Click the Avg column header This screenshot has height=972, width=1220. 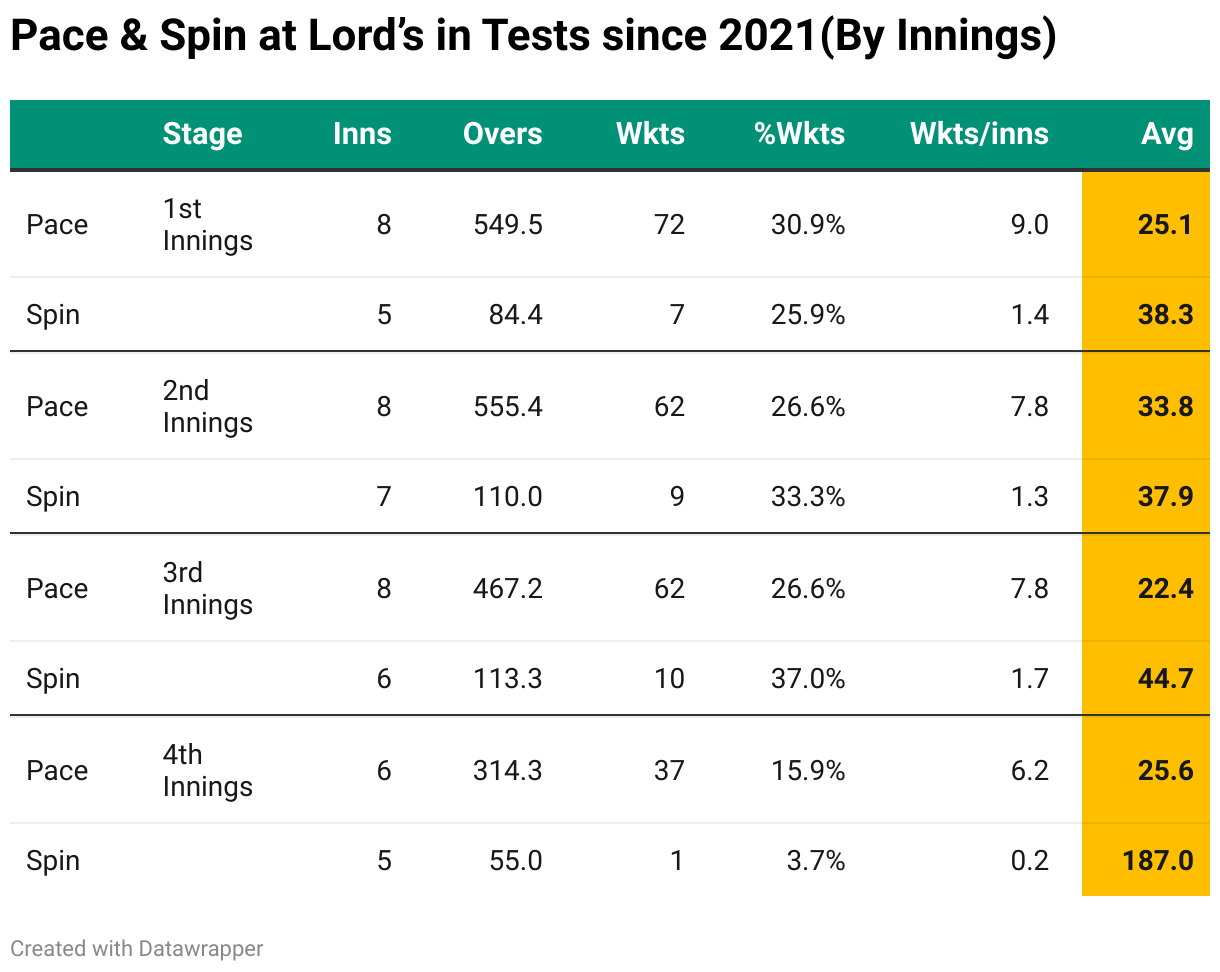[1167, 134]
